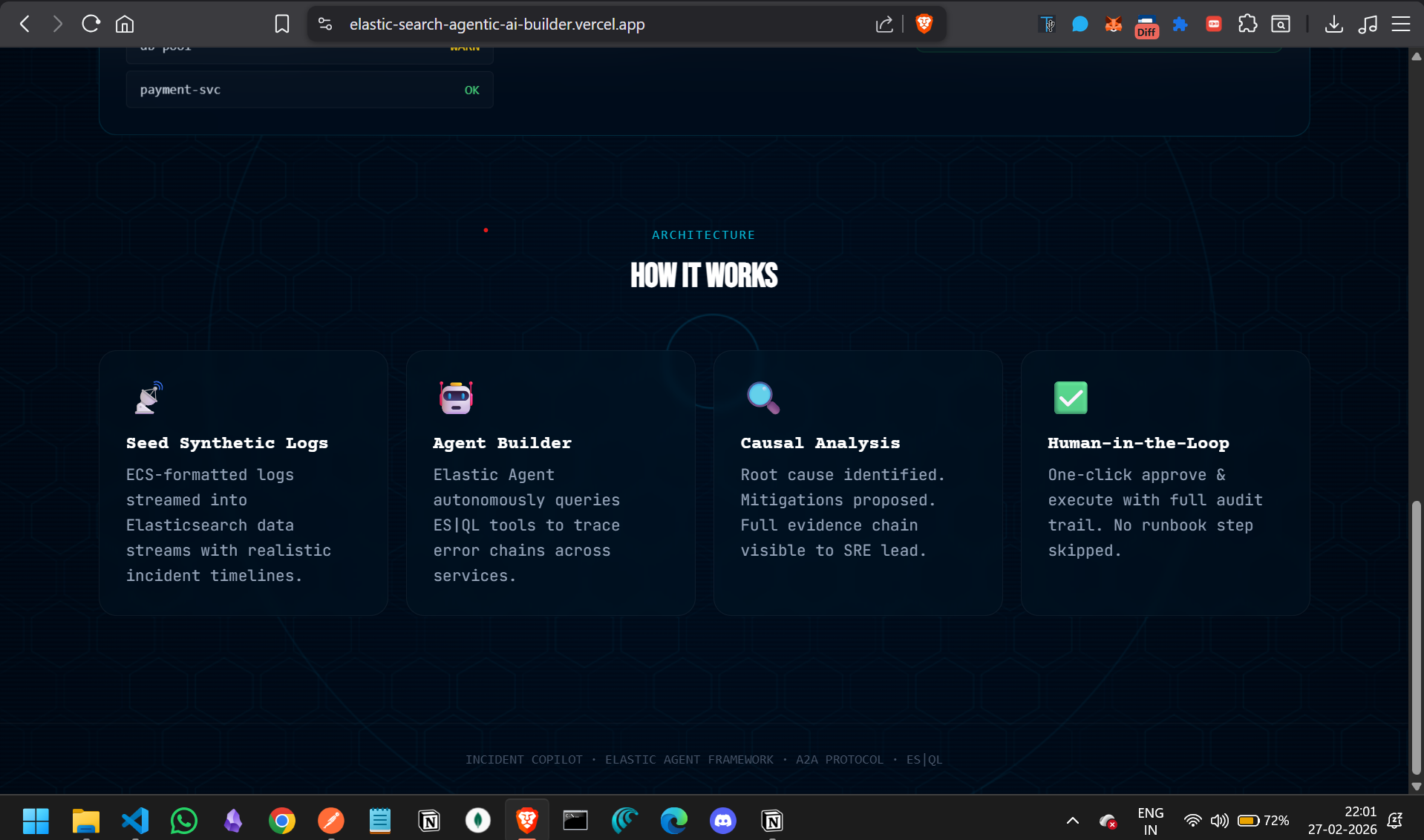The height and width of the screenshot is (840, 1424).
Task: Click the scrollbar down arrow
Action: [1417, 787]
